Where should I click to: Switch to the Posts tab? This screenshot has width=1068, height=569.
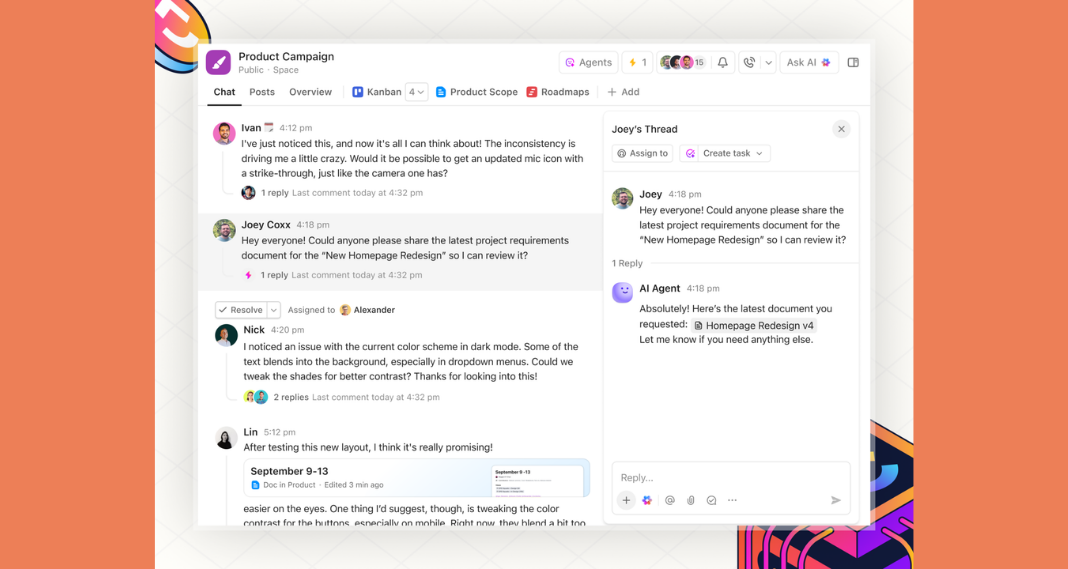(x=262, y=92)
